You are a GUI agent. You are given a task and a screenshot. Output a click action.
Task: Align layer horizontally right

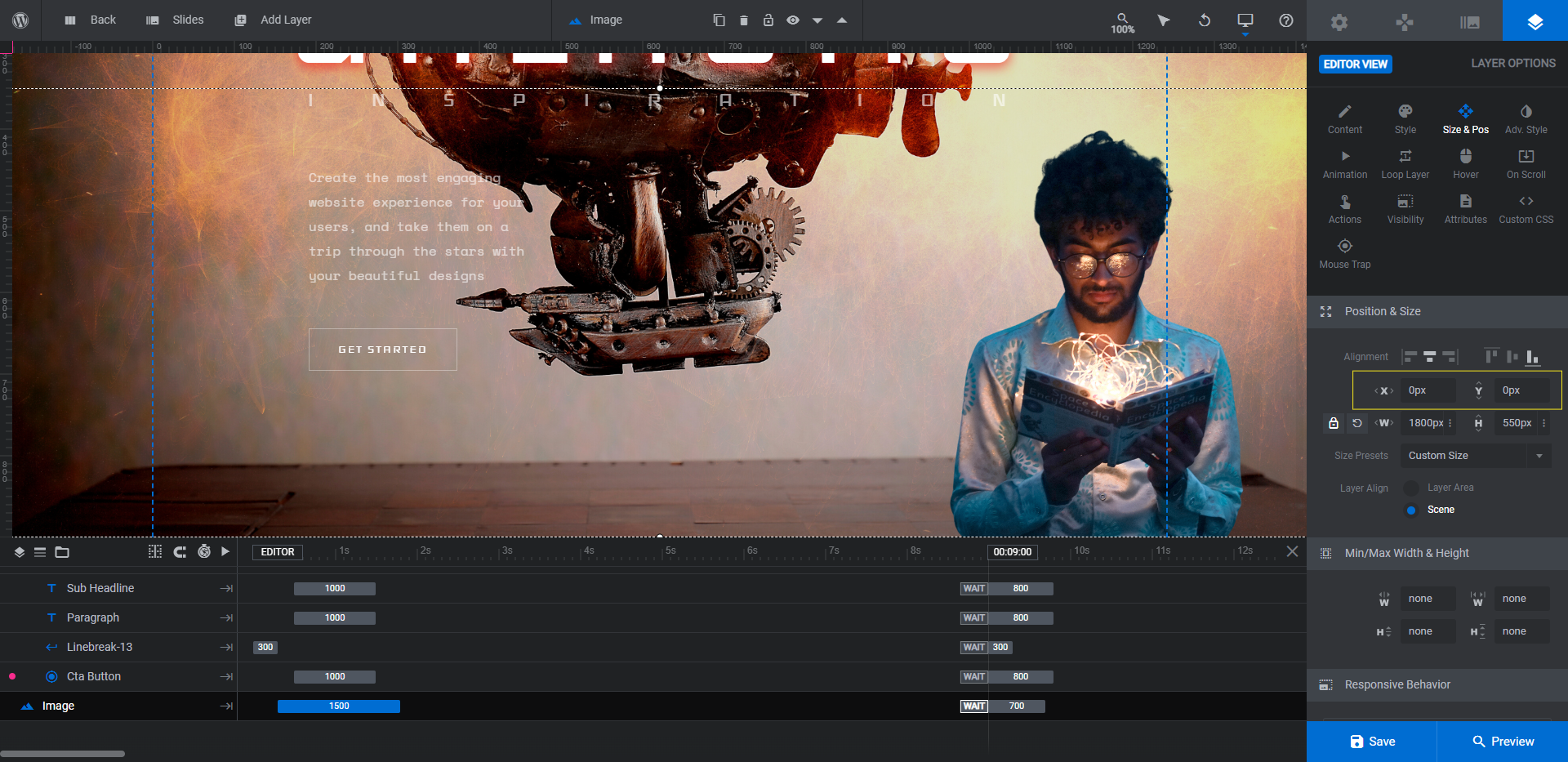1450,357
